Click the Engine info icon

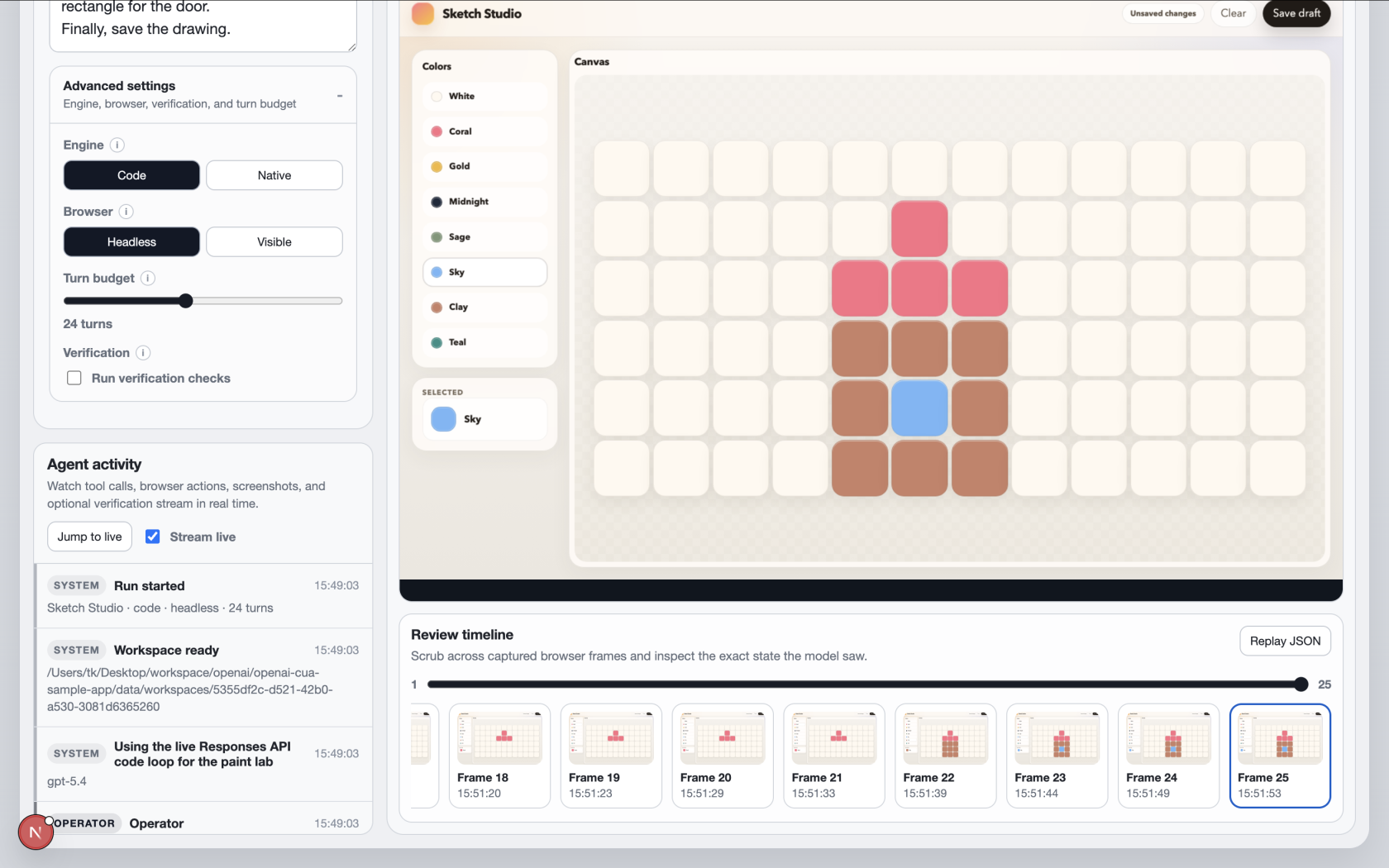[117, 145]
